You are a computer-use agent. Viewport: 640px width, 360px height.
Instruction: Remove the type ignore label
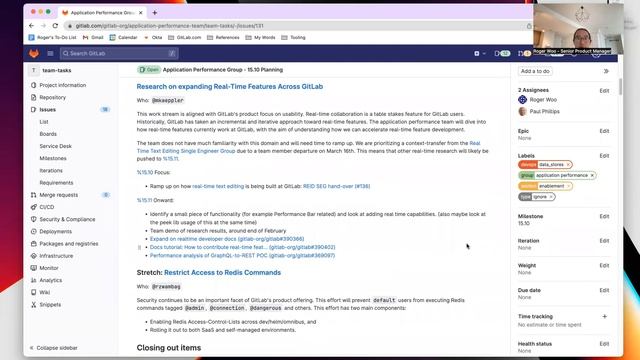tap(551, 197)
